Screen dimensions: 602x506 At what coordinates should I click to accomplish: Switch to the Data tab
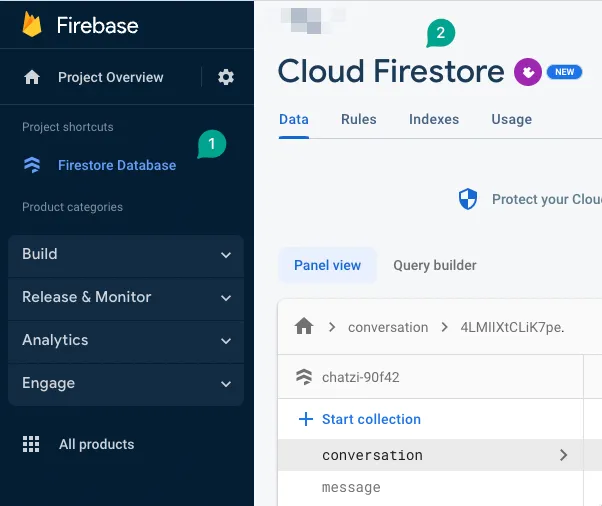pyautogui.click(x=294, y=119)
